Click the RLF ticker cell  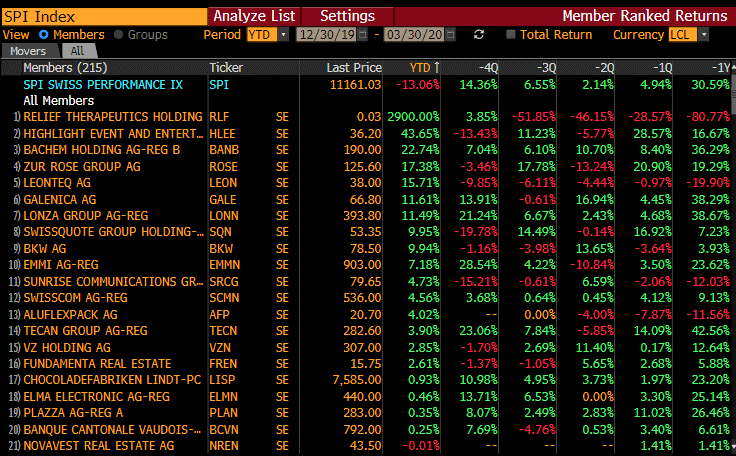point(220,116)
